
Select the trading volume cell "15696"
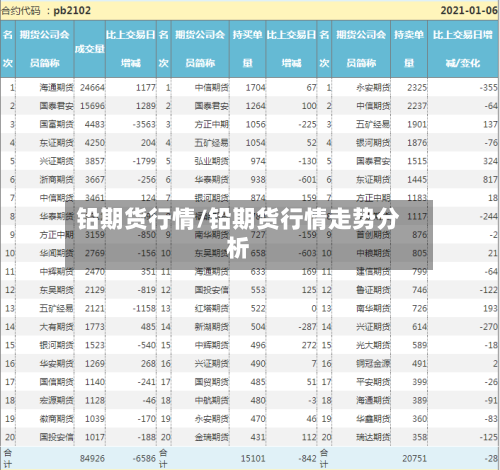[x=92, y=106]
